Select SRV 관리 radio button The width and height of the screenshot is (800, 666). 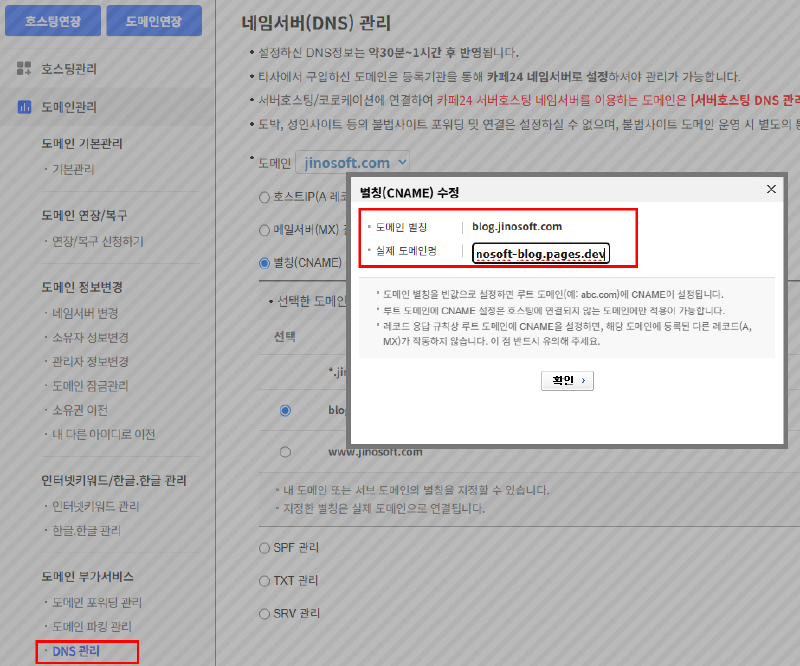pos(264,614)
